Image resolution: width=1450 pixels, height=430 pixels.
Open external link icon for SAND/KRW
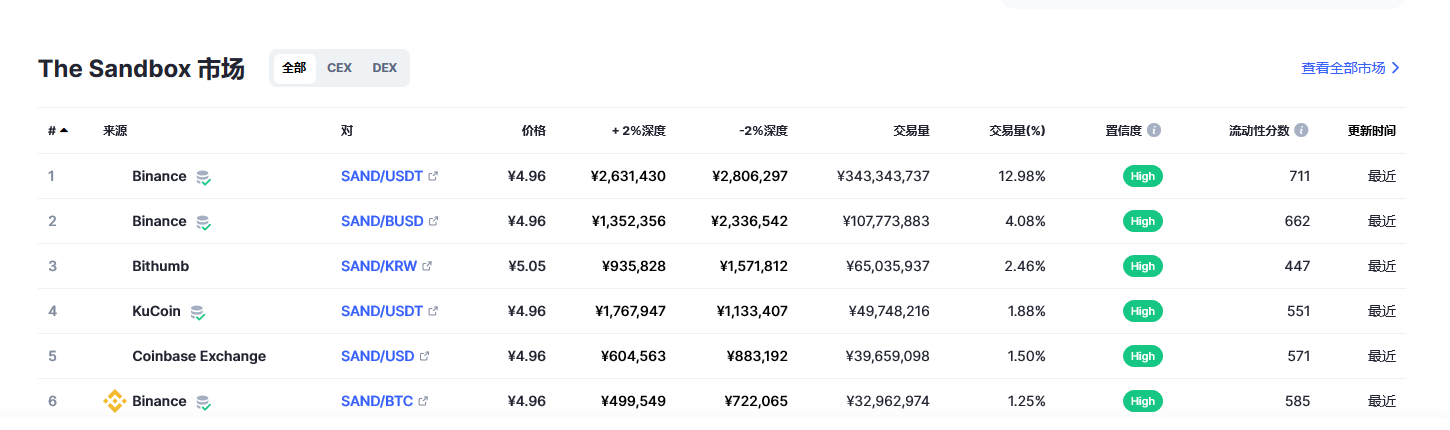[x=427, y=266]
